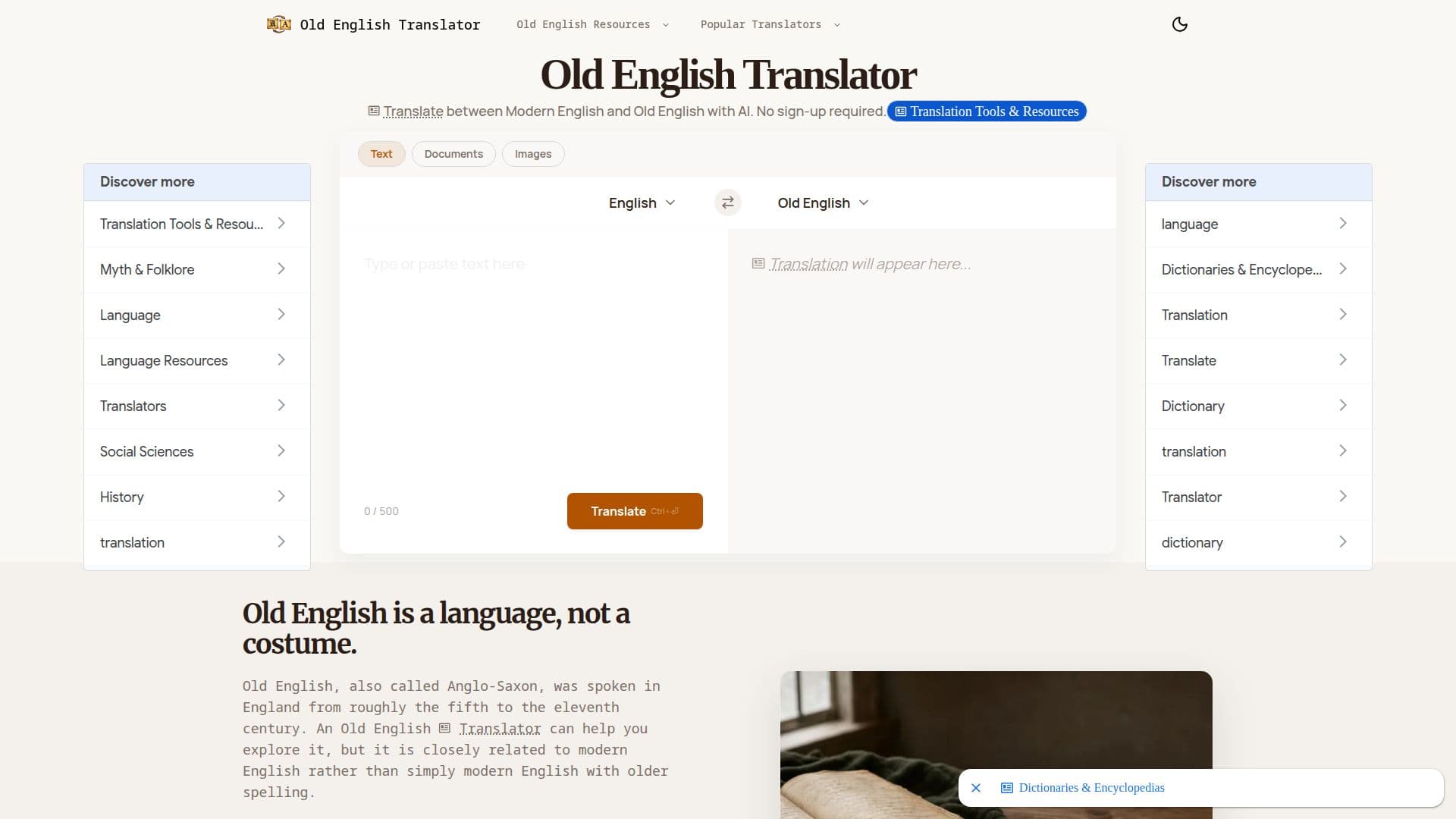Switch to the Documents tab

pos(453,154)
